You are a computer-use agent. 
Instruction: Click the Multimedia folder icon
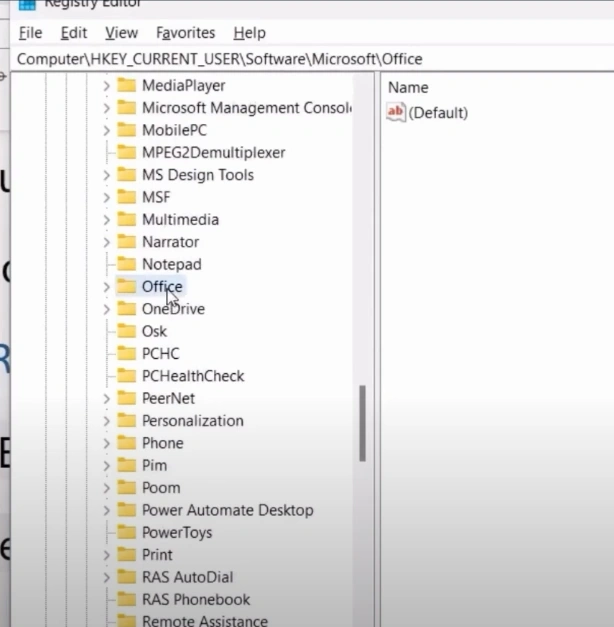coord(126,220)
